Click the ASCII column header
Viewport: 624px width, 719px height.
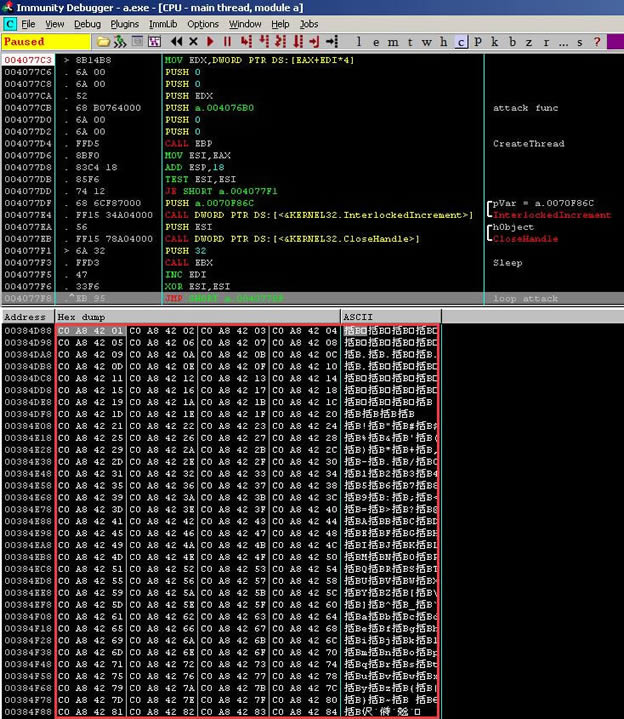tap(388, 316)
